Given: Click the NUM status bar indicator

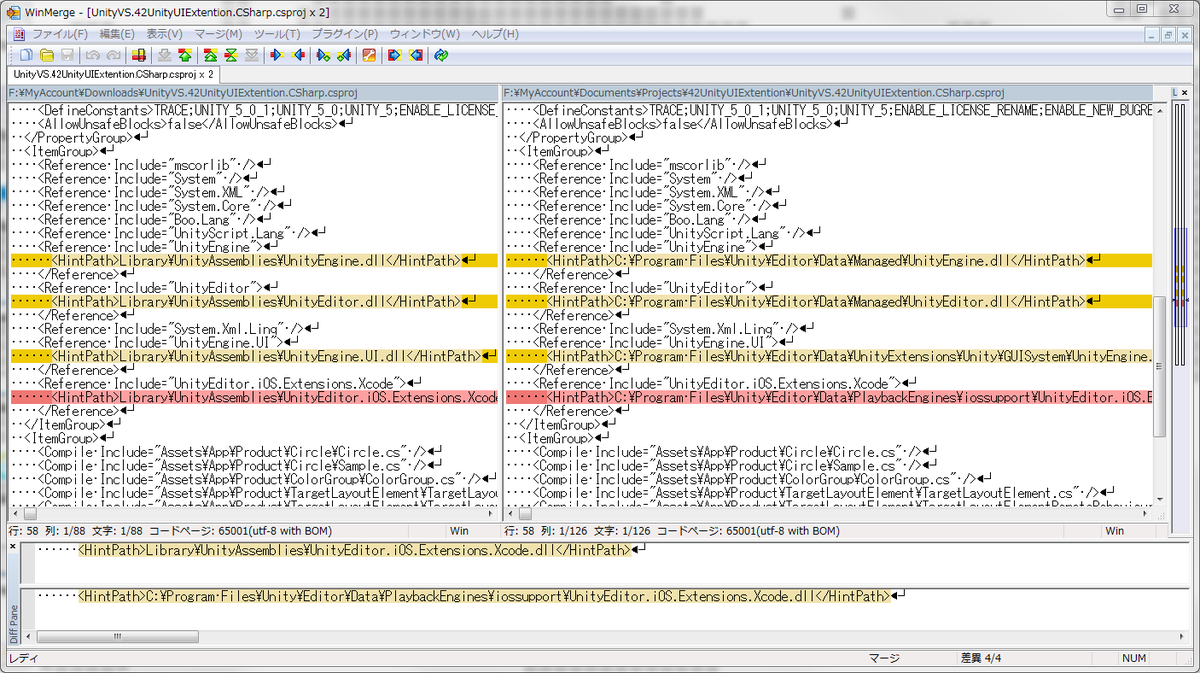Looking at the screenshot, I should 1134,658.
